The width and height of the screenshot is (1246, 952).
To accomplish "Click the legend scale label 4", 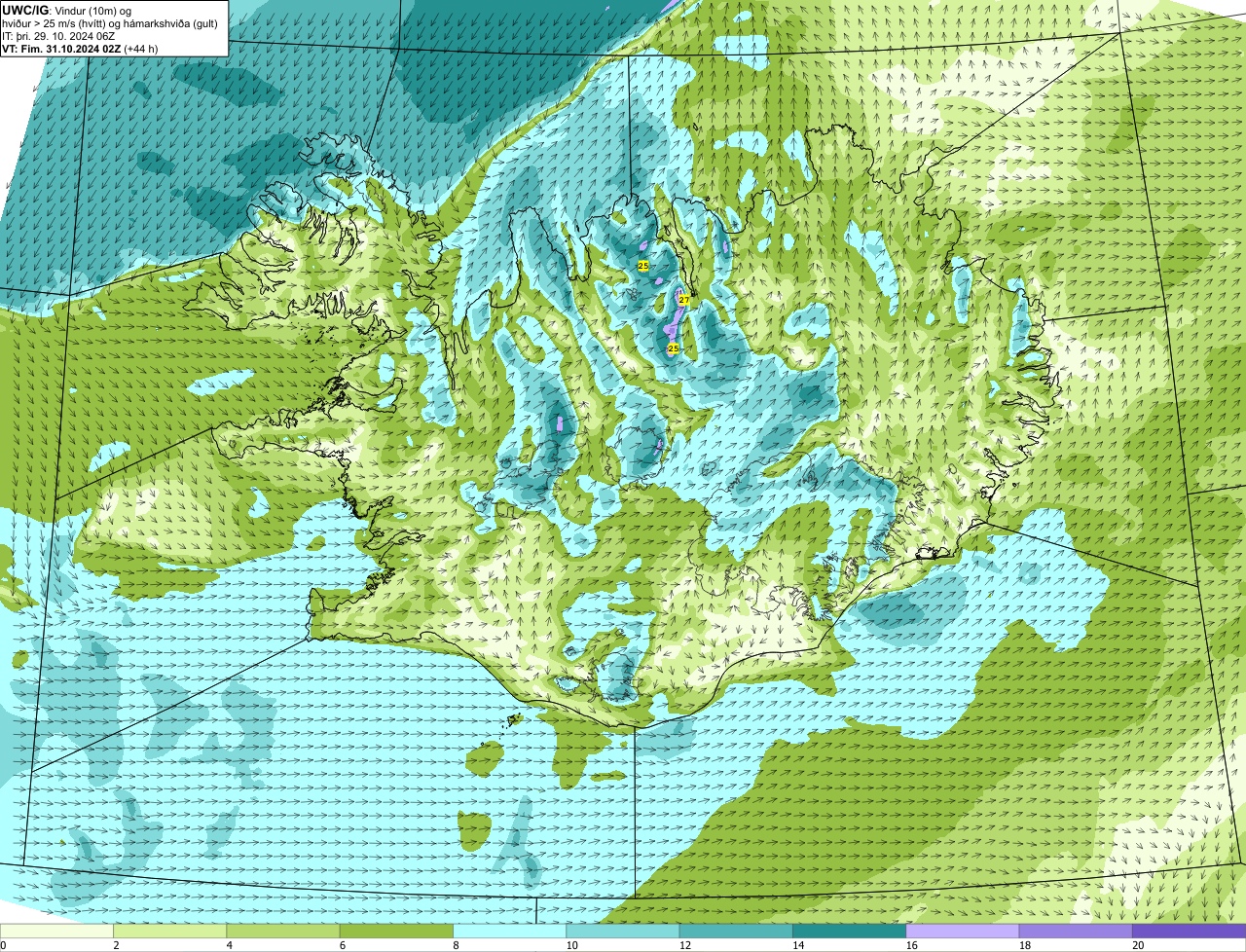I will 229,945.
